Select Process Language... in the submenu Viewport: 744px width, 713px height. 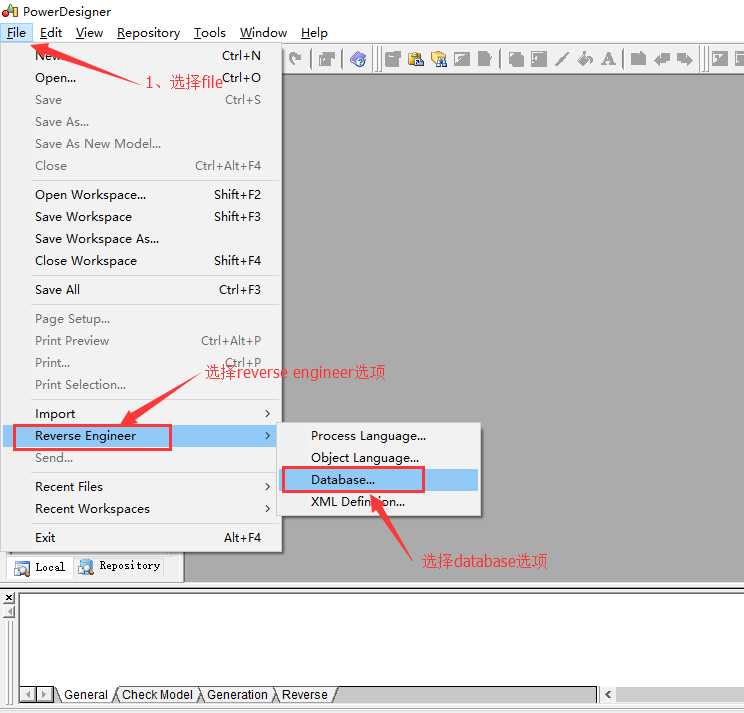tap(380, 435)
